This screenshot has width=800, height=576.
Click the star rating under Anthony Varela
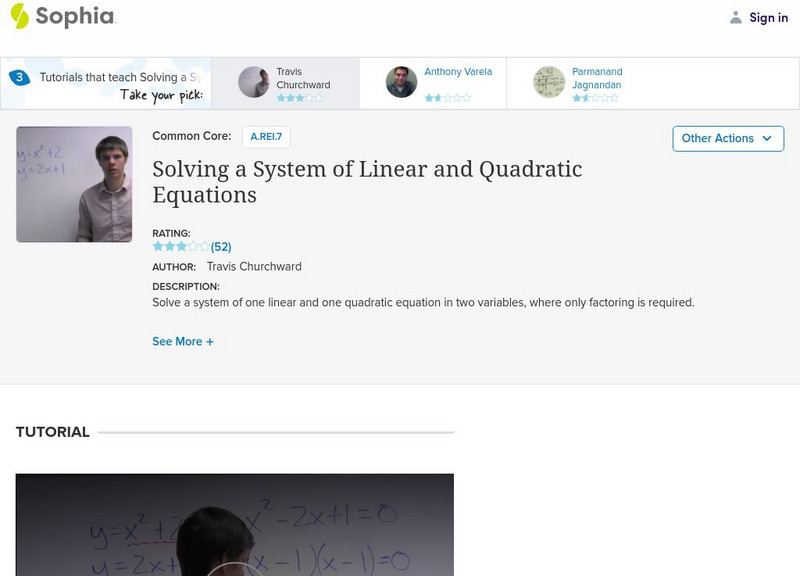point(447,98)
